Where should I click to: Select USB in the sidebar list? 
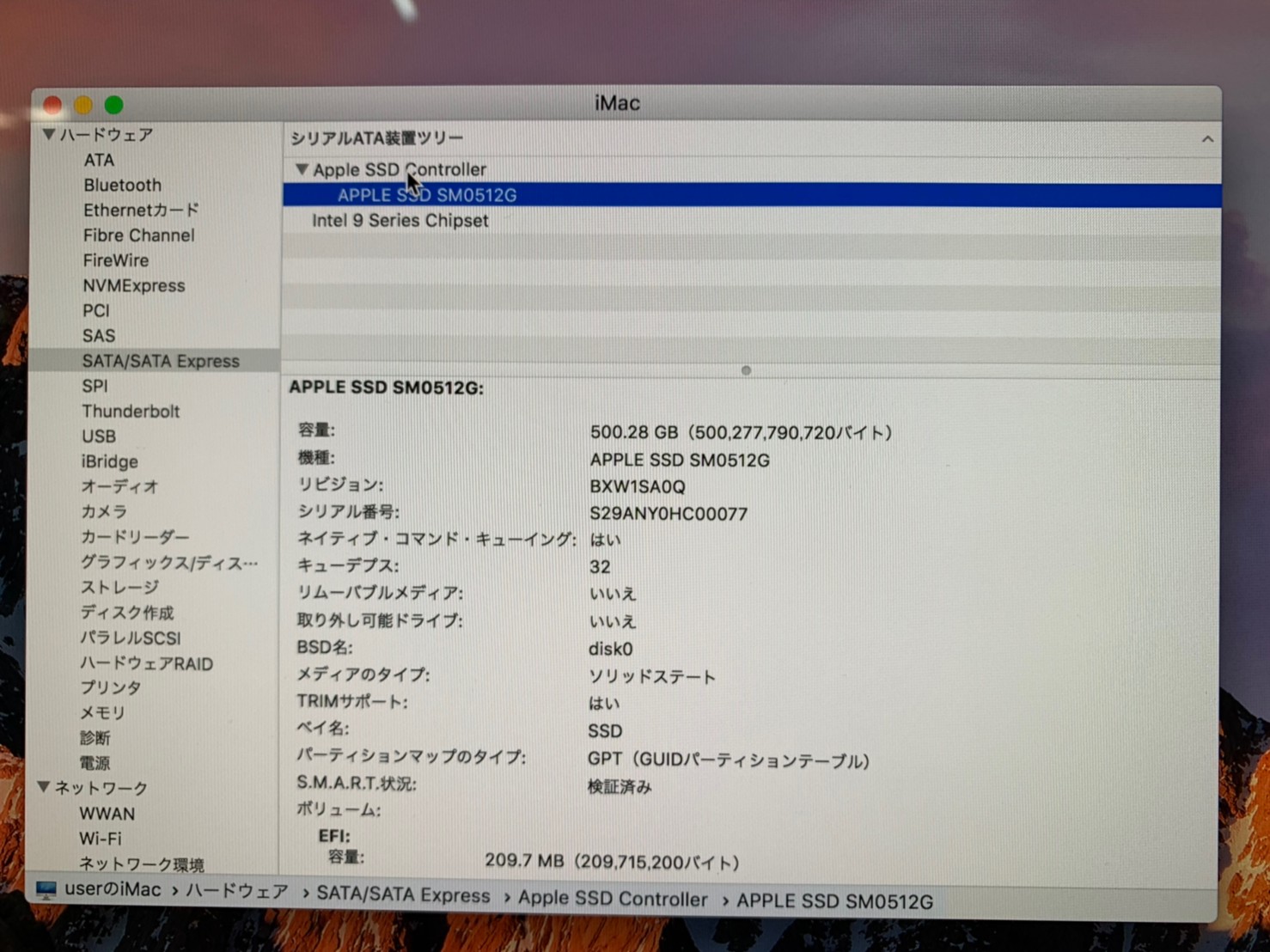pyautogui.click(x=99, y=436)
